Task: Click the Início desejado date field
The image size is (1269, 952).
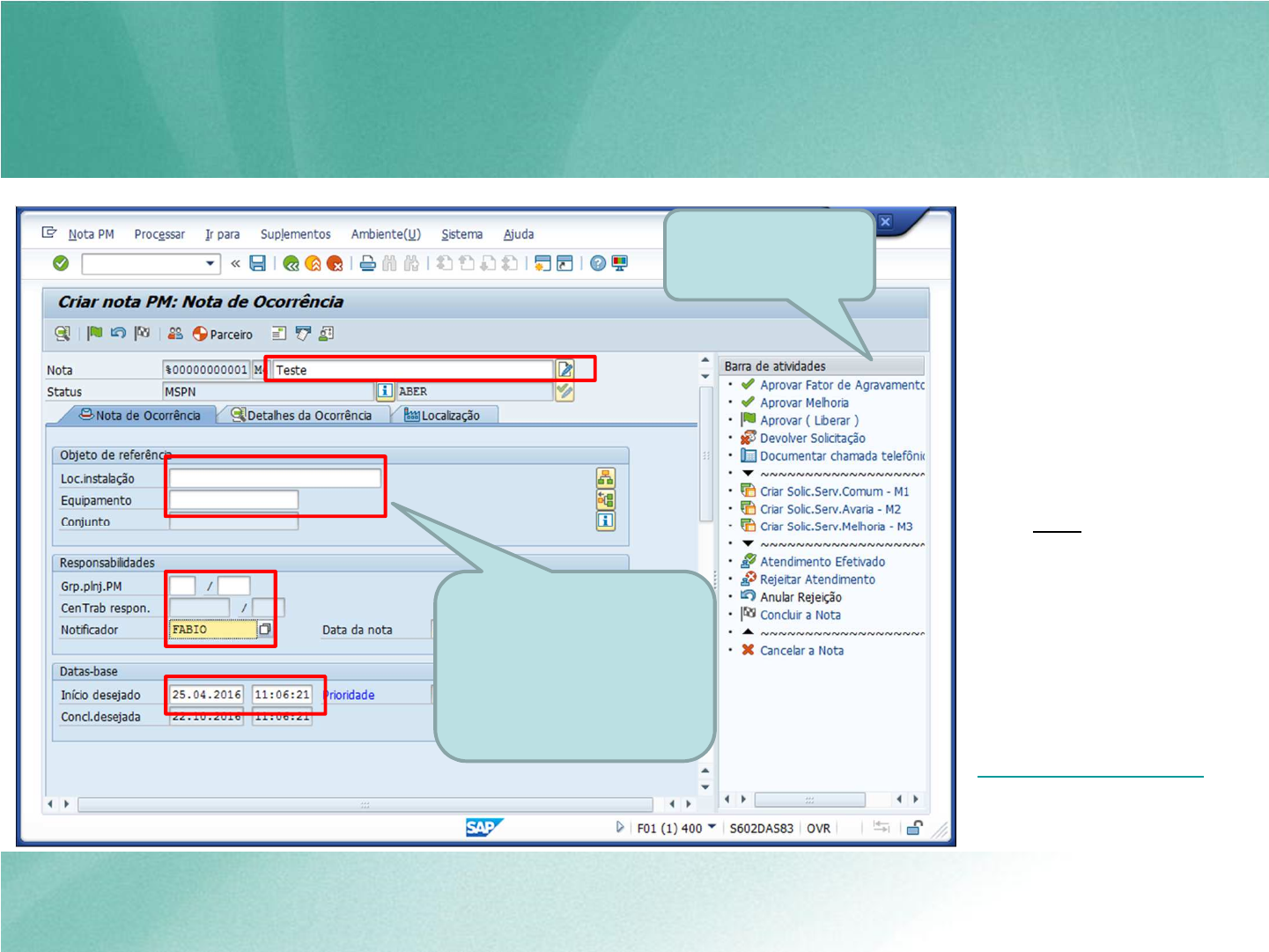Action: pyautogui.click(x=206, y=695)
